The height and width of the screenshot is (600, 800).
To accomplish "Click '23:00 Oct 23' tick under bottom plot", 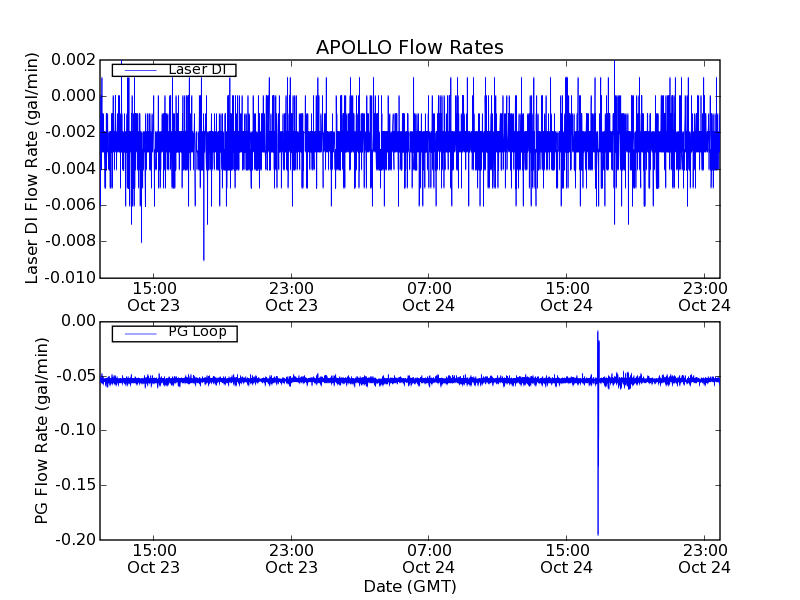I will 292,558.
